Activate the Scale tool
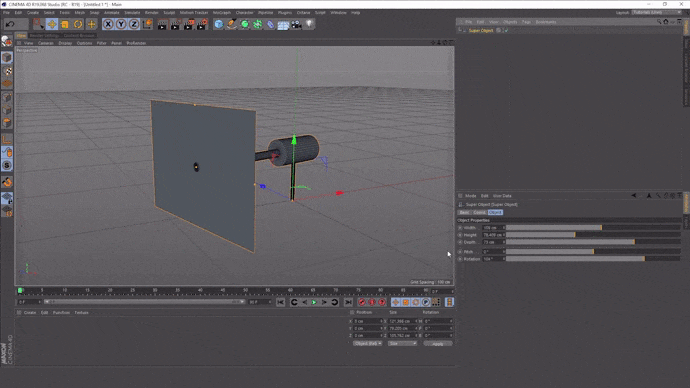Viewport: 690px width, 388px height. pos(65,24)
